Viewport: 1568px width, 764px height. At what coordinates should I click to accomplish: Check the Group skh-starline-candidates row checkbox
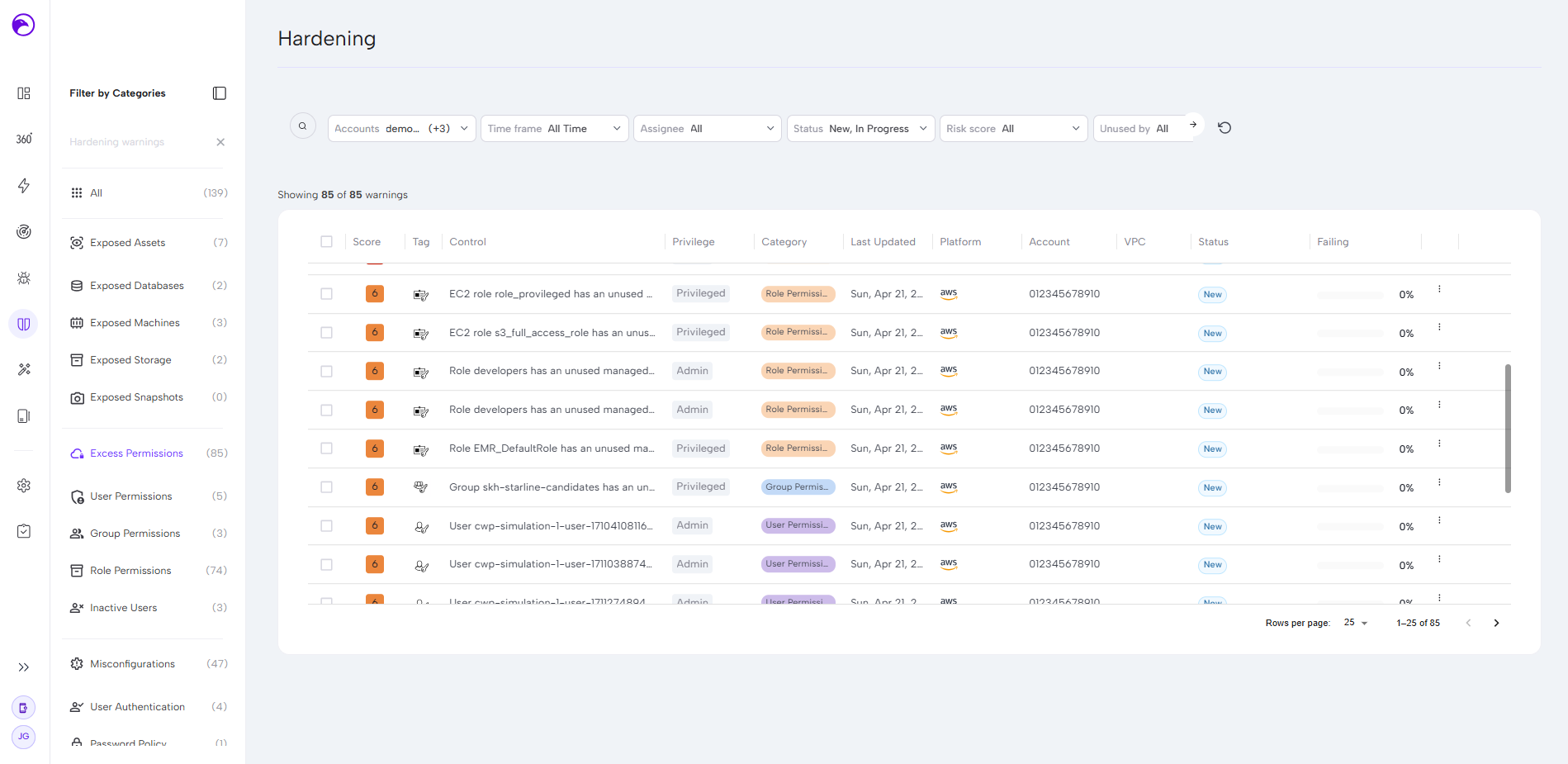(x=327, y=487)
